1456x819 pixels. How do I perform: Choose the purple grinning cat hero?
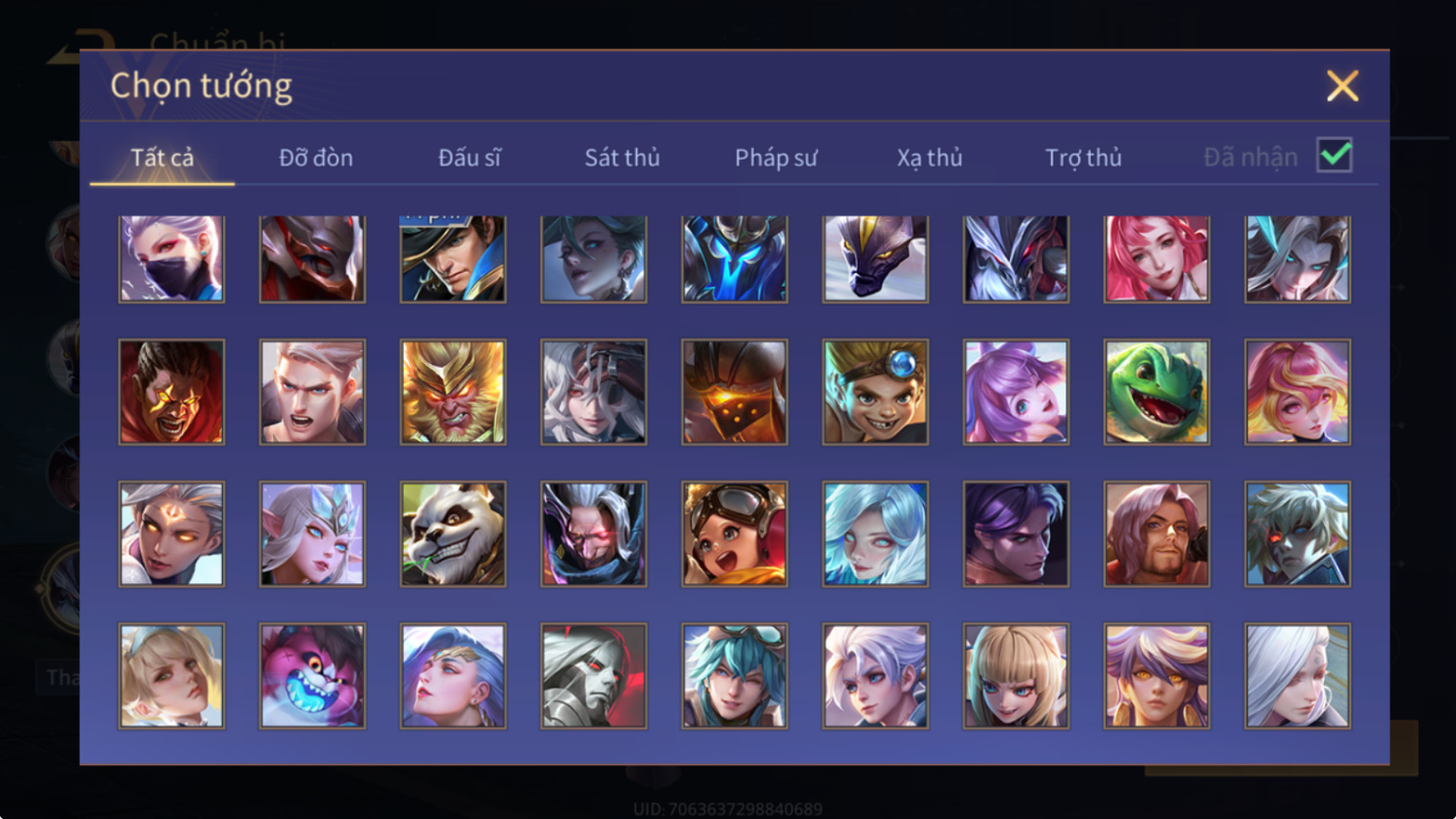312,675
